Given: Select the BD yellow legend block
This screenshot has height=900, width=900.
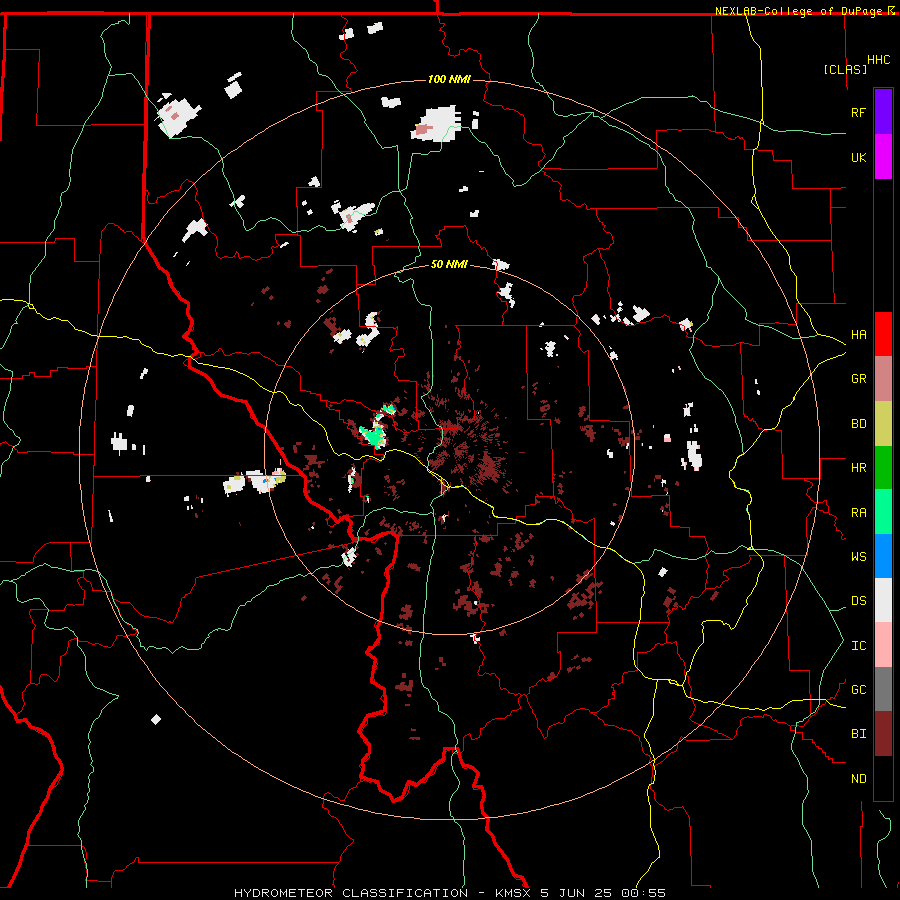Looking at the screenshot, I should click(883, 424).
